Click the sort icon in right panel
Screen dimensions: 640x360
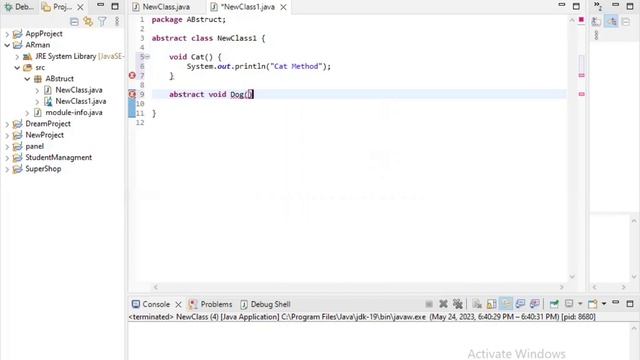click(x=596, y=22)
